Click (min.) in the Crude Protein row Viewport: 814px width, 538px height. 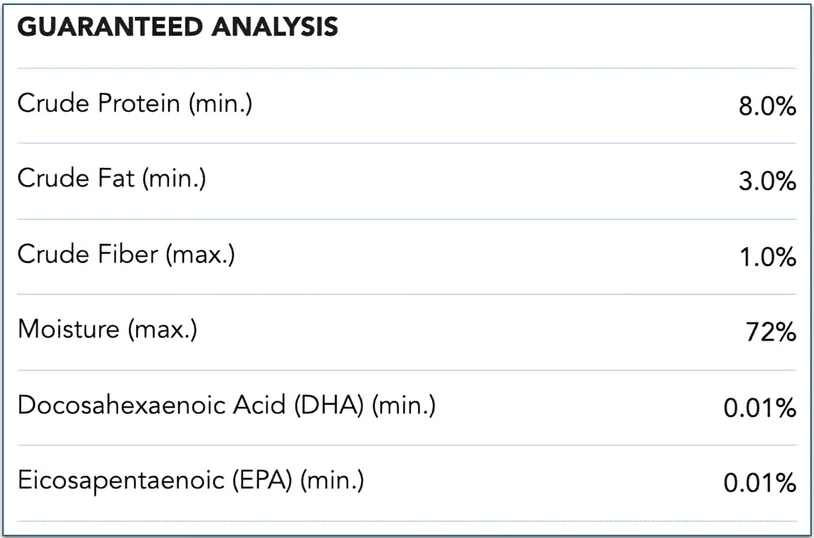tap(220, 103)
